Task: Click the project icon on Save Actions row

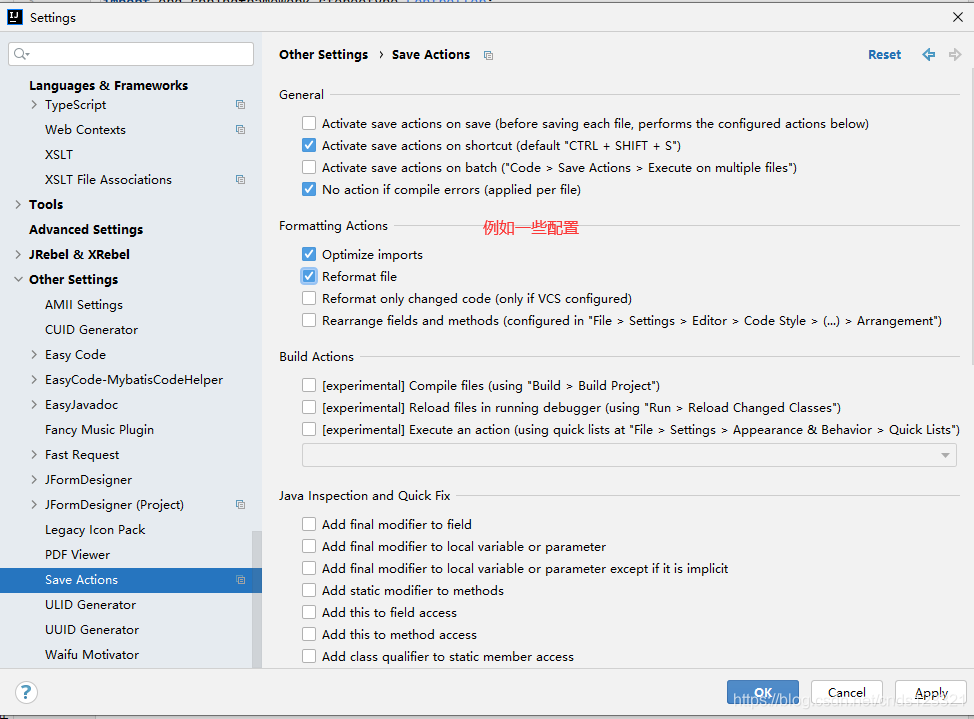Action: tap(240, 580)
